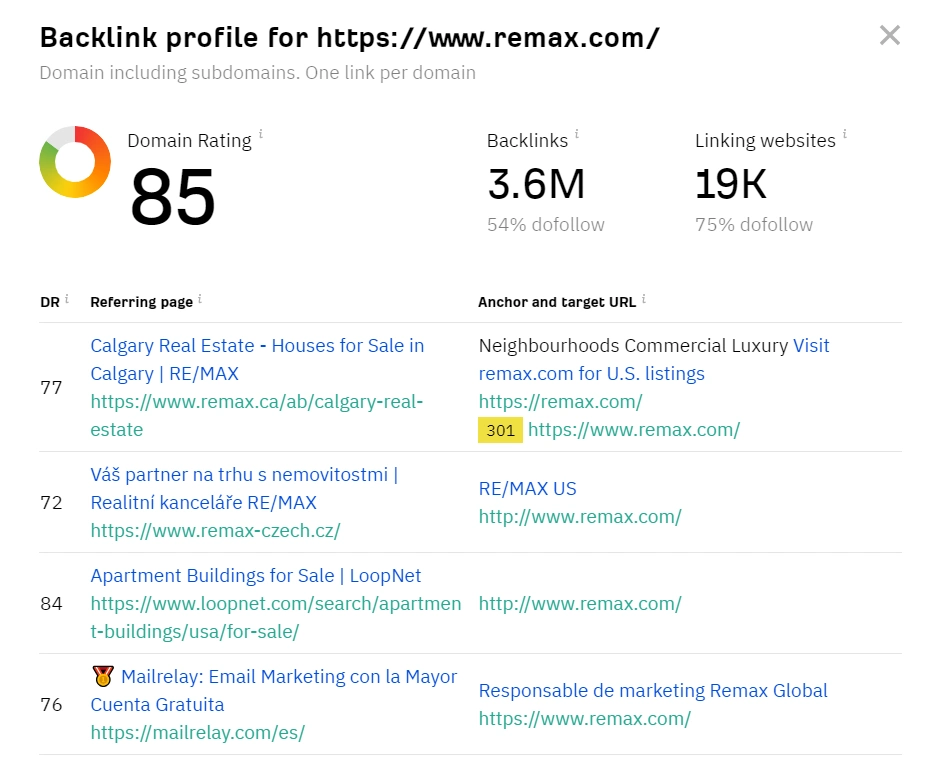
Task: Click DR value 72 in Czech row
Action: (x=51, y=503)
